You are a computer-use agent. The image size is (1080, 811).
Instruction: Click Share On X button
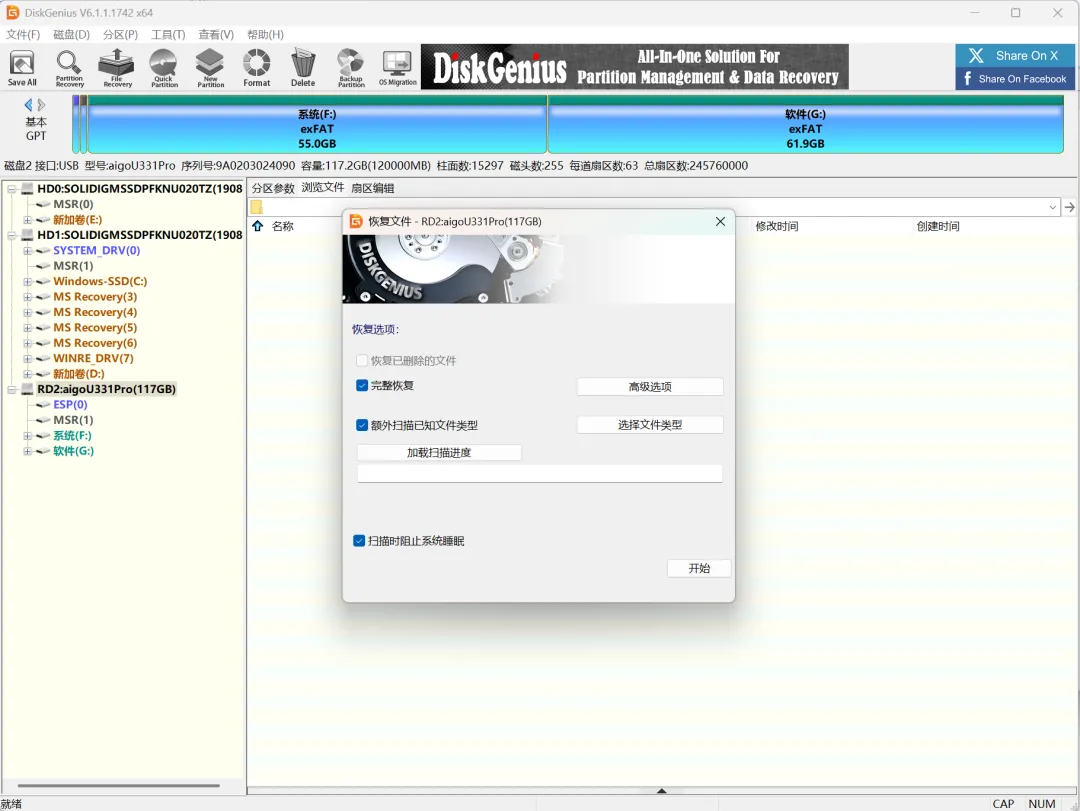tap(1015, 56)
